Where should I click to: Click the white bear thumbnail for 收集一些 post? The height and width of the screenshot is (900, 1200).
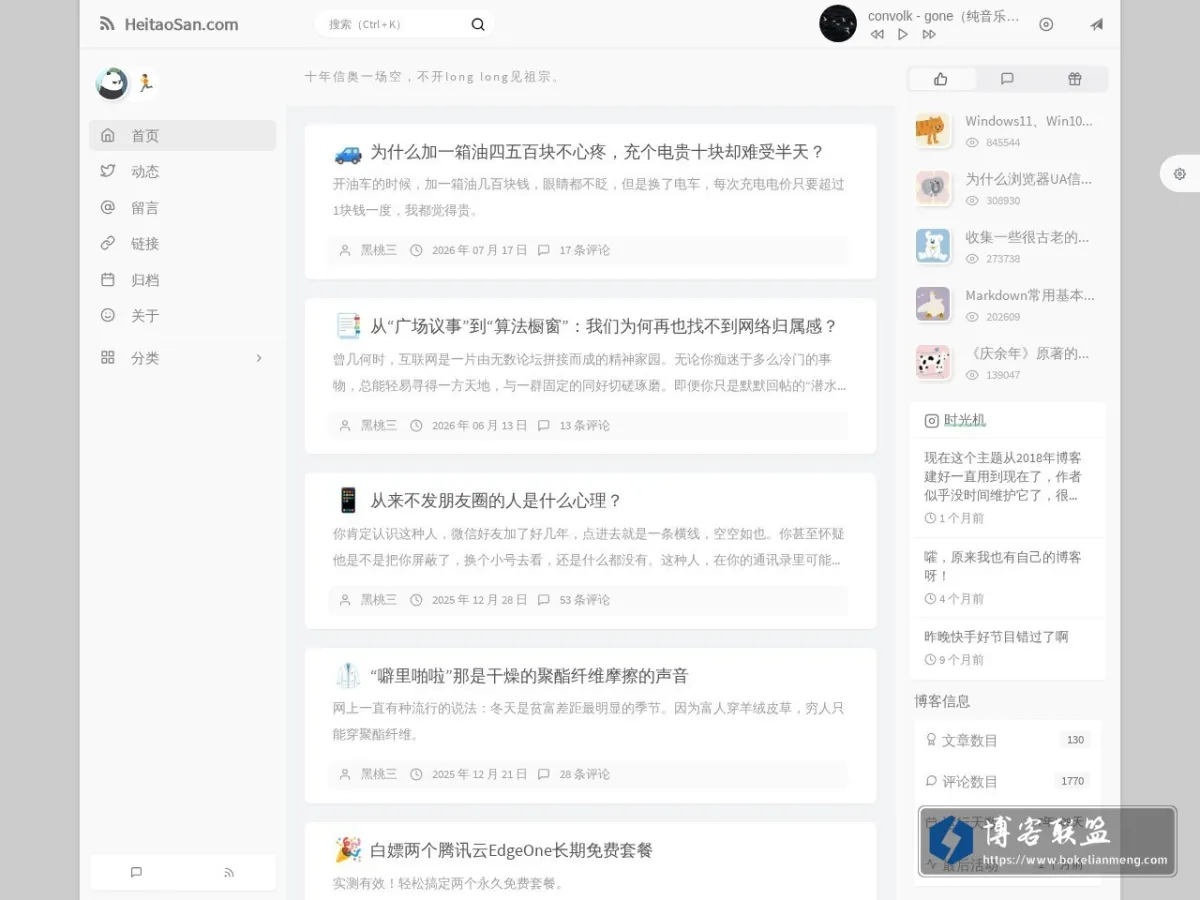pos(933,246)
